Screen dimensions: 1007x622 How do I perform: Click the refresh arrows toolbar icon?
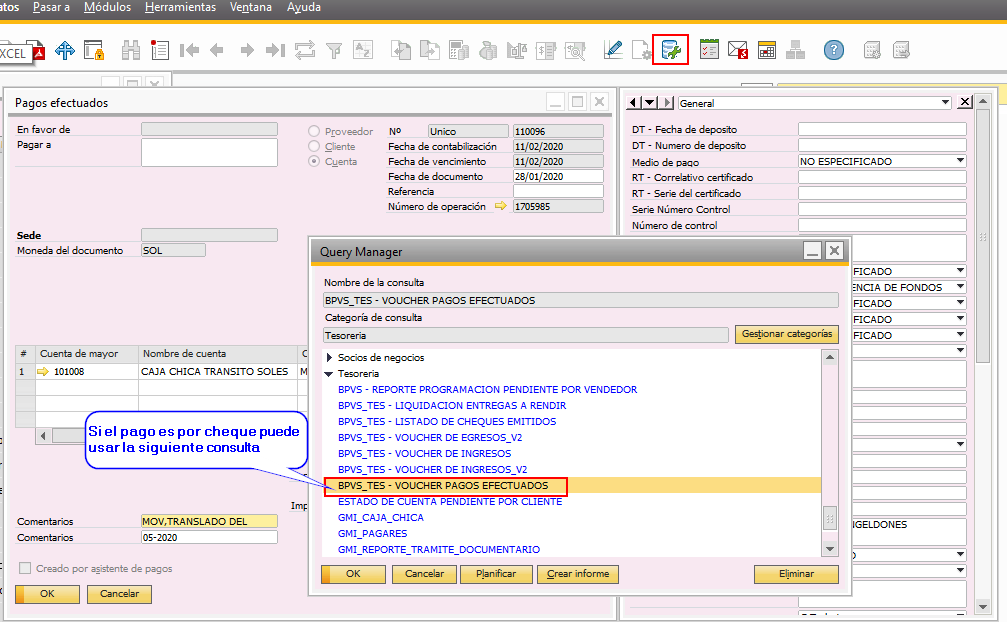[305, 50]
